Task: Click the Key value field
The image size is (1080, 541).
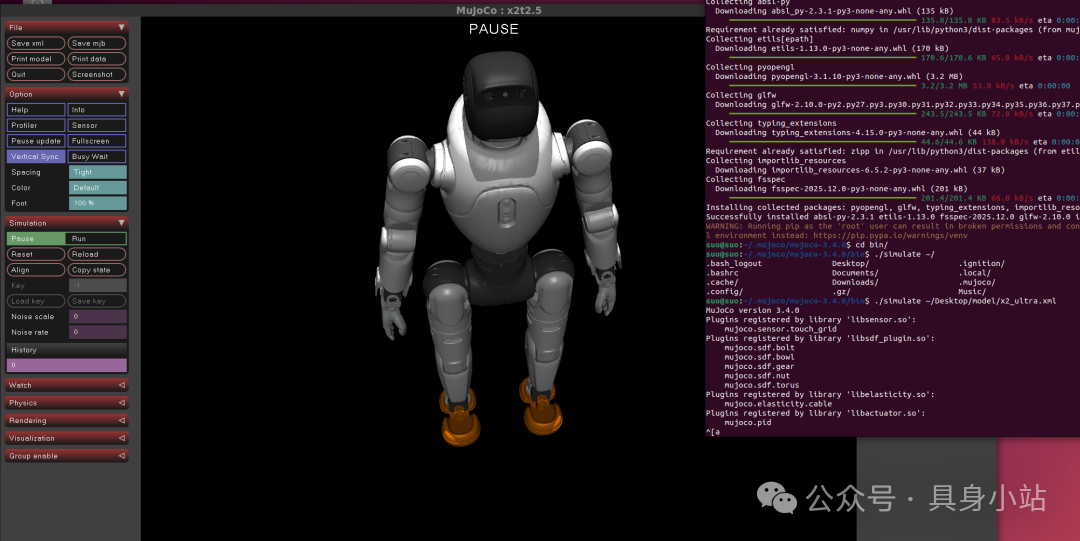Action: click(97, 285)
